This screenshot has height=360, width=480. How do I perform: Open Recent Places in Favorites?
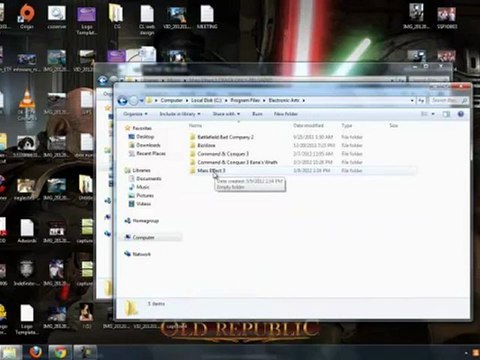click(151, 153)
